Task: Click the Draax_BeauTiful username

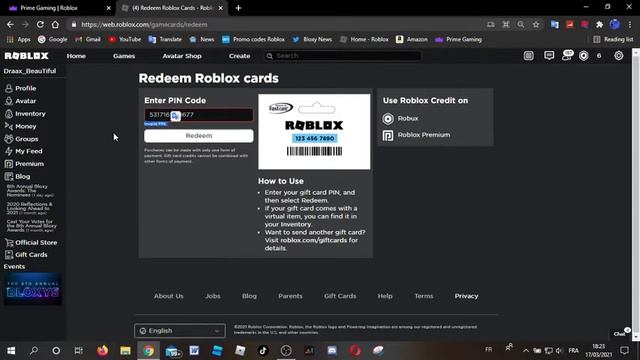Action: click(30, 71)
